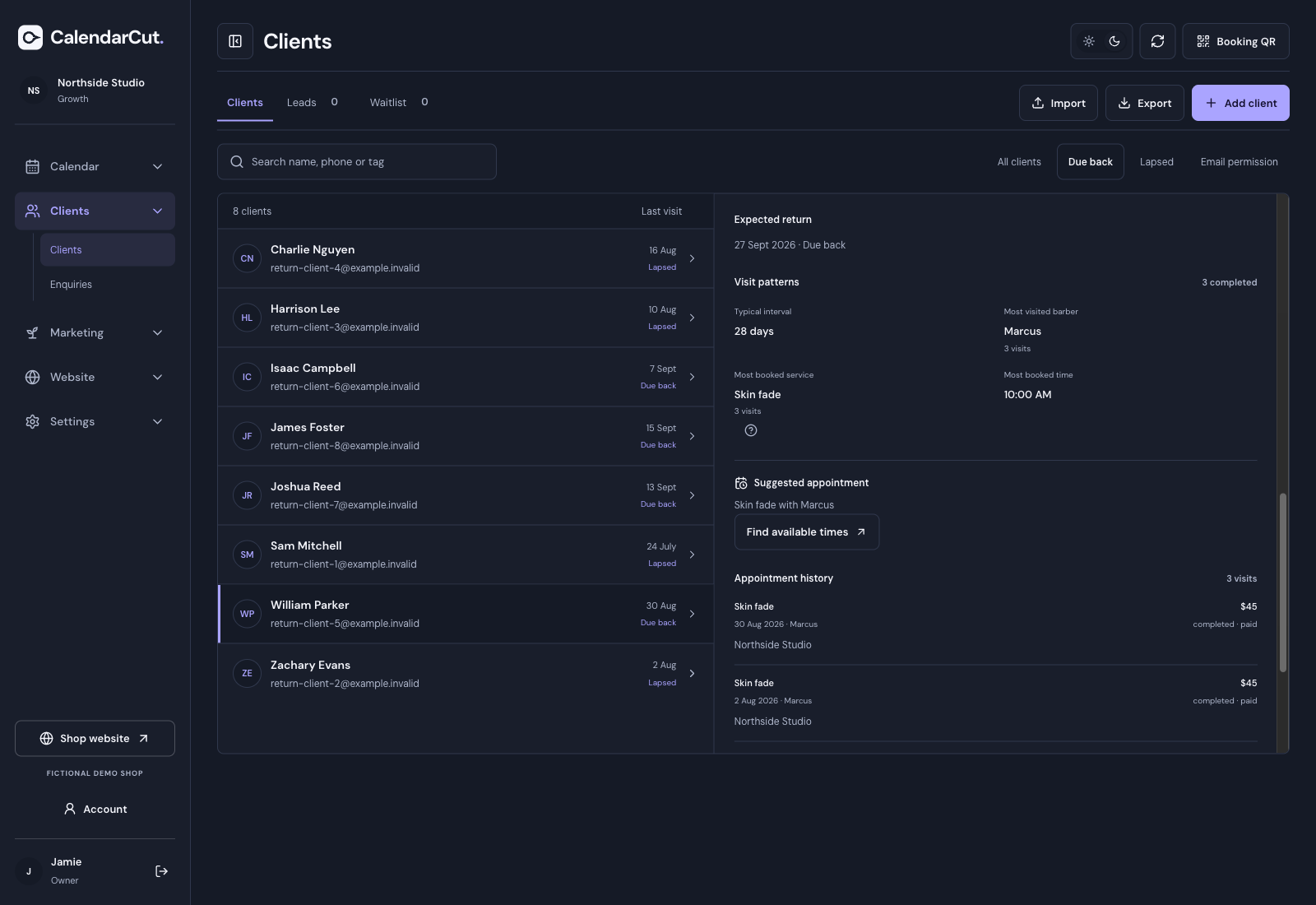Focus the search name, phone or tag field

point(357,162)
